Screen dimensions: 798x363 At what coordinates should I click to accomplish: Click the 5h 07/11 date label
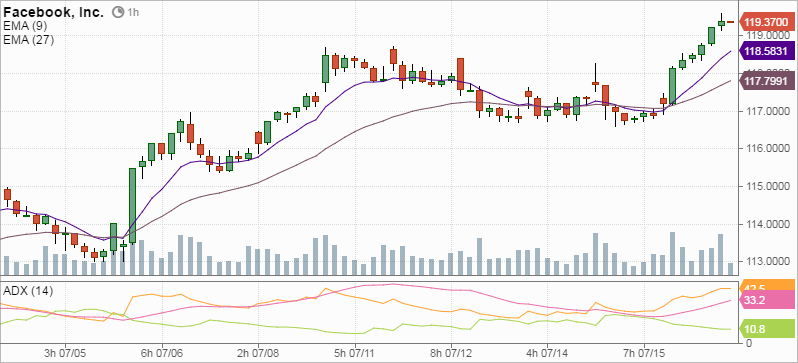(x=355, y=352)
